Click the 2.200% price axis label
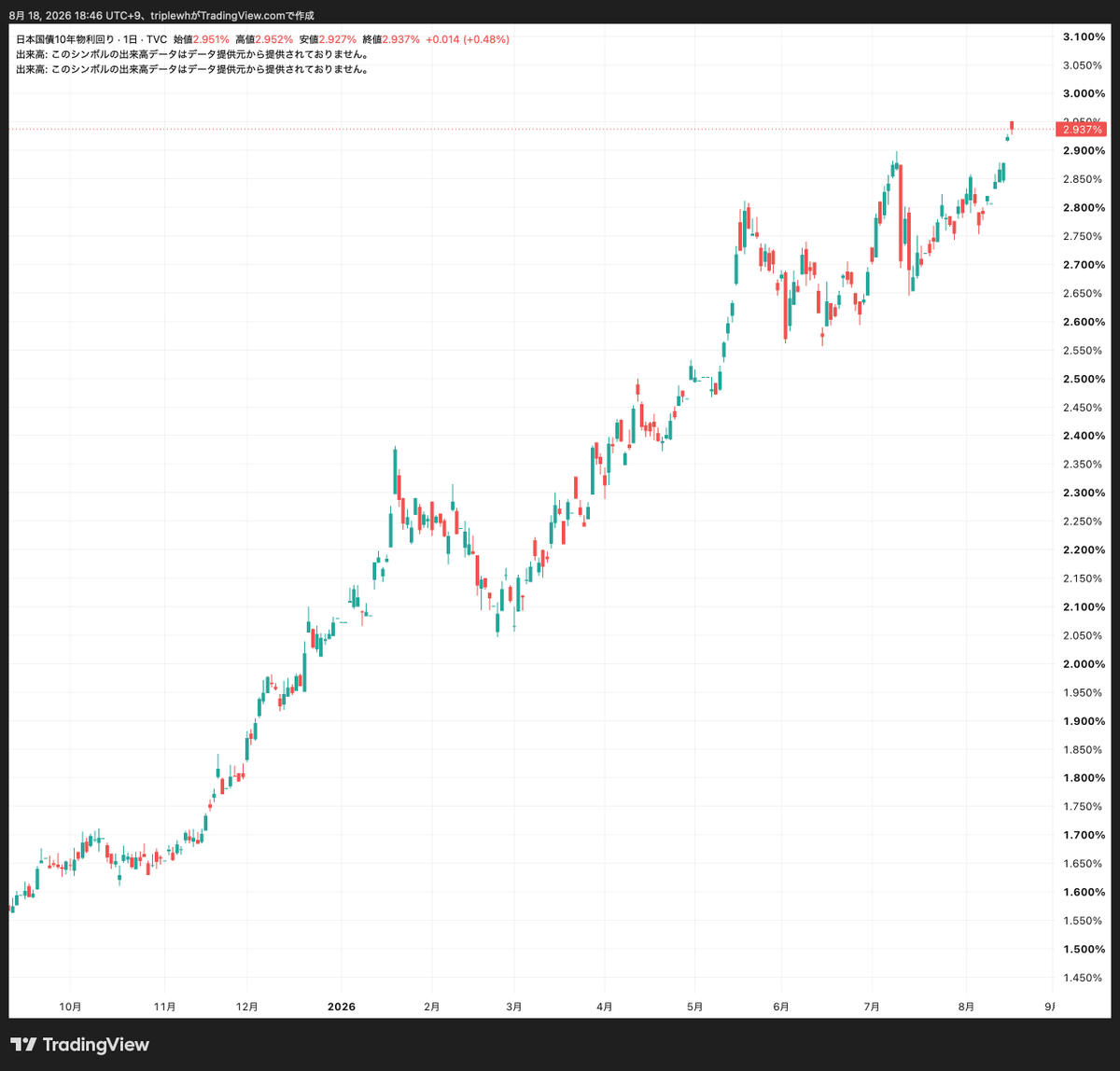 pyautogui.click(x=1083, y=550)
